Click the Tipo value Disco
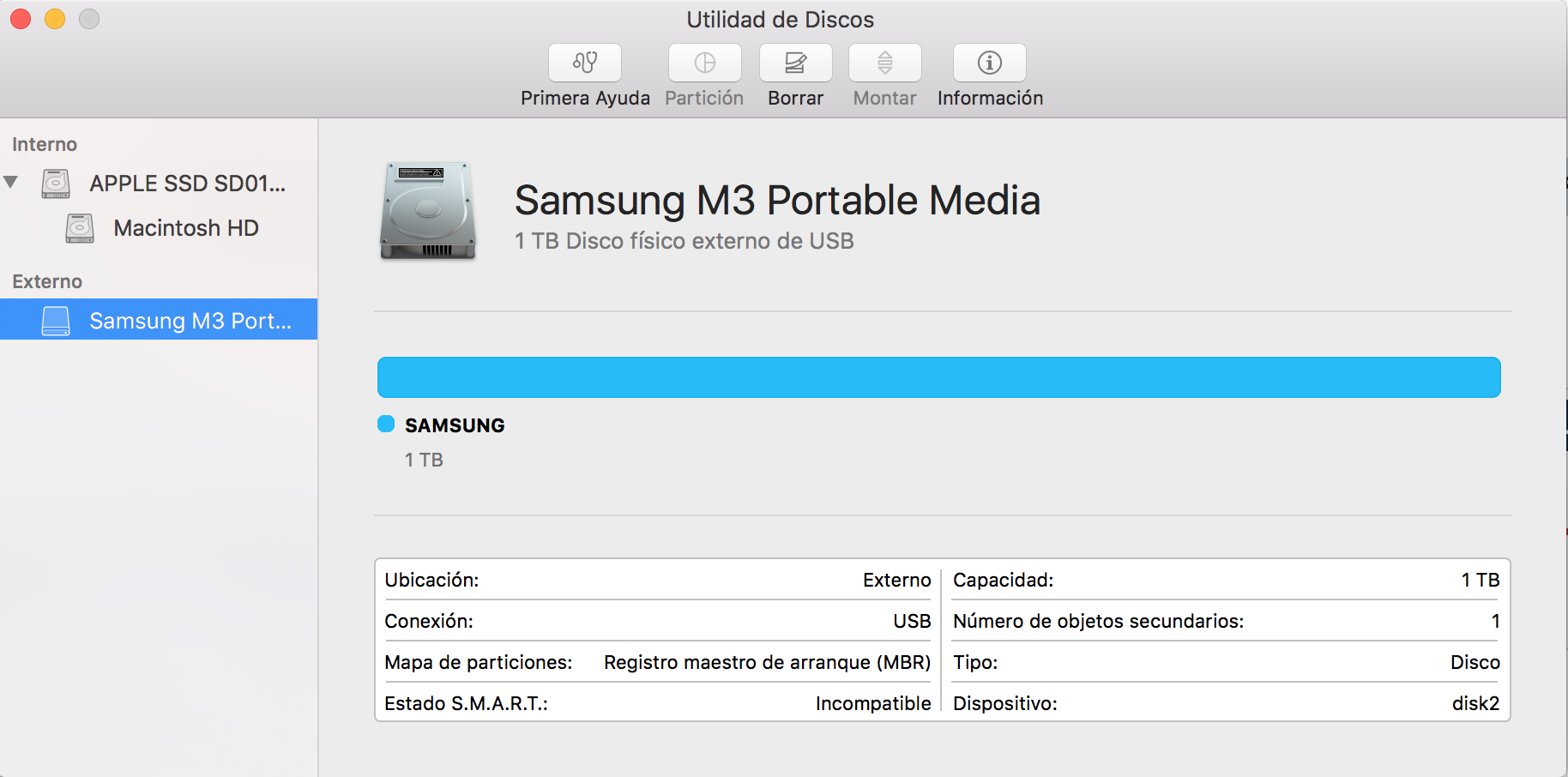The width and height of the screenshot is (1568, 777). click(1475, 662)
